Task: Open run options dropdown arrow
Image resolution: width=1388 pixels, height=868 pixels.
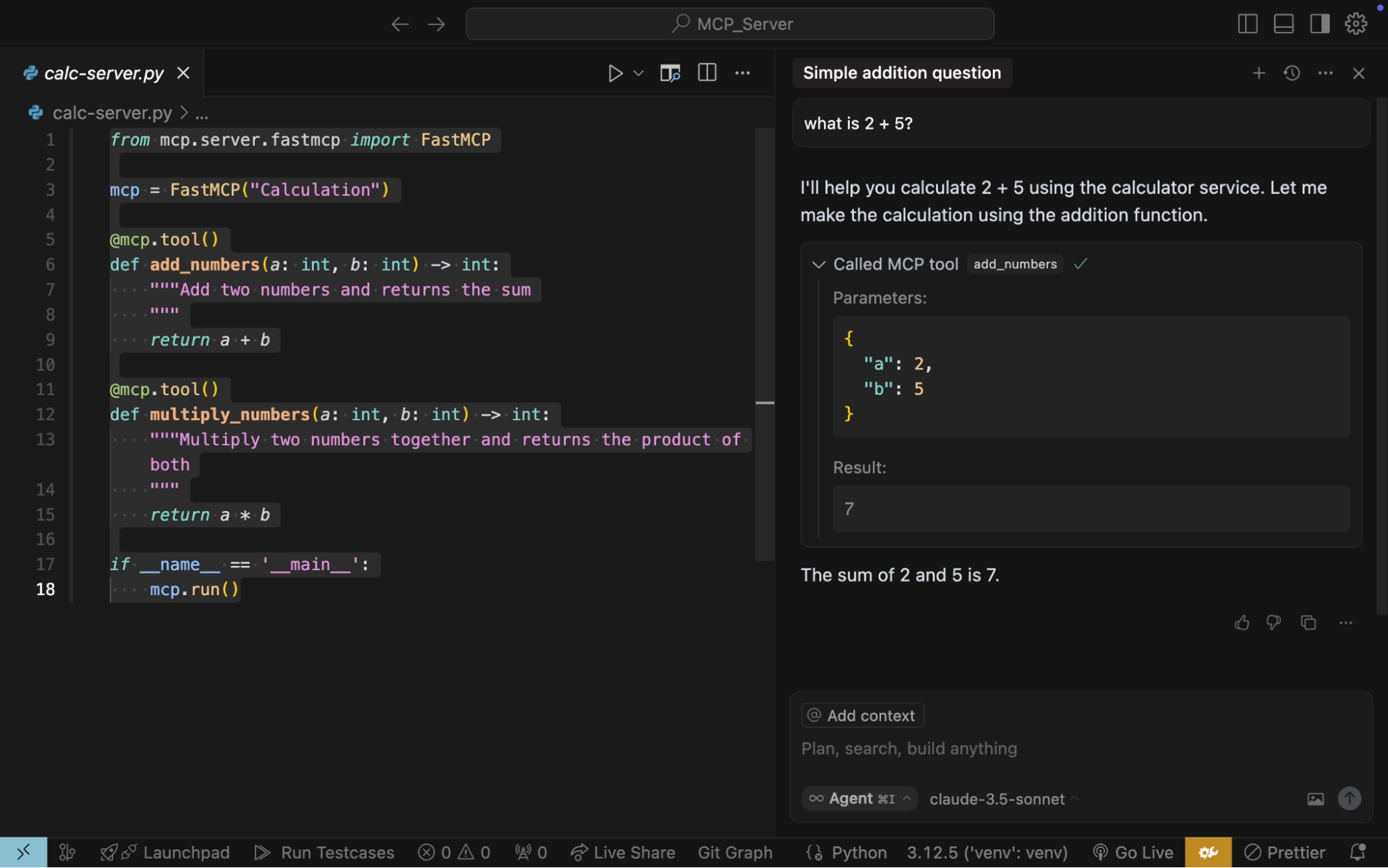Action: click(x=639, y=73)
